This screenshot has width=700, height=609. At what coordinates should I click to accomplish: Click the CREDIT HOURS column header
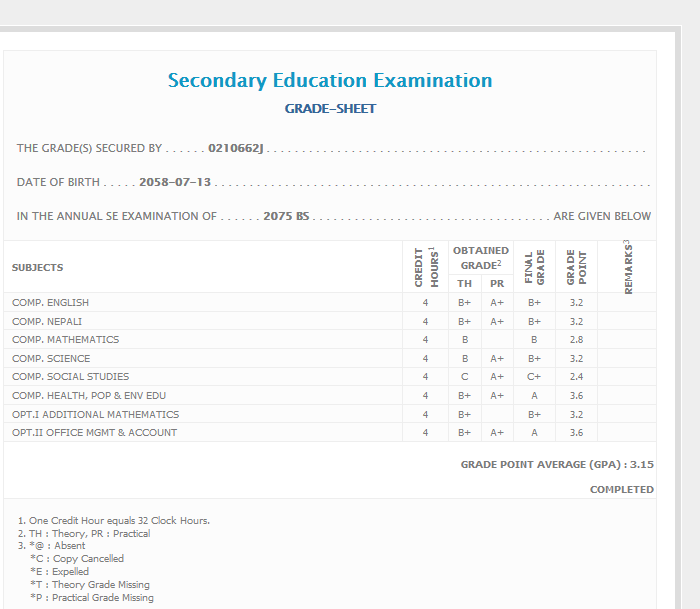click(426, 268)
